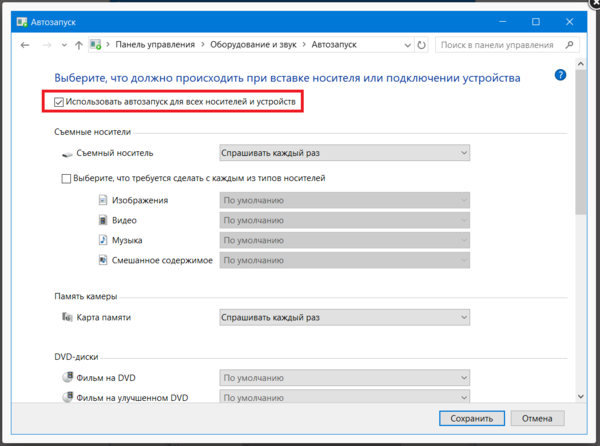
Task: Minimize the Автозапуск window
Action: 503,22
